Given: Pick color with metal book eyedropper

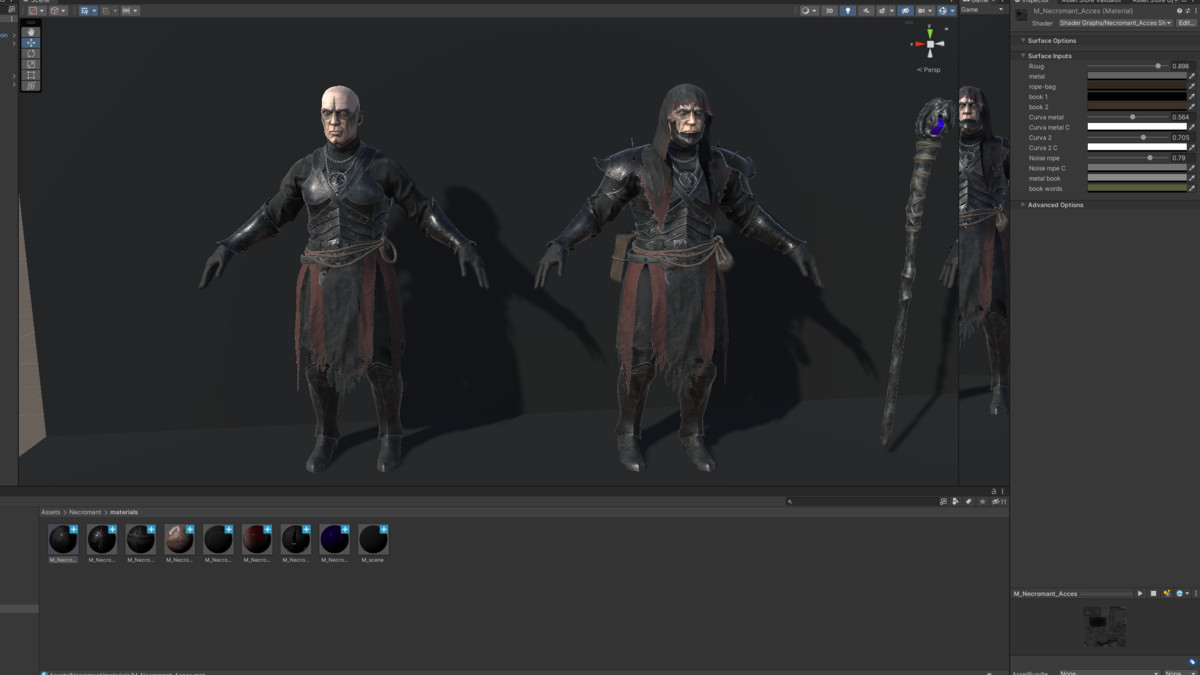Looking at the screenshot, I should click(1192, 178).
